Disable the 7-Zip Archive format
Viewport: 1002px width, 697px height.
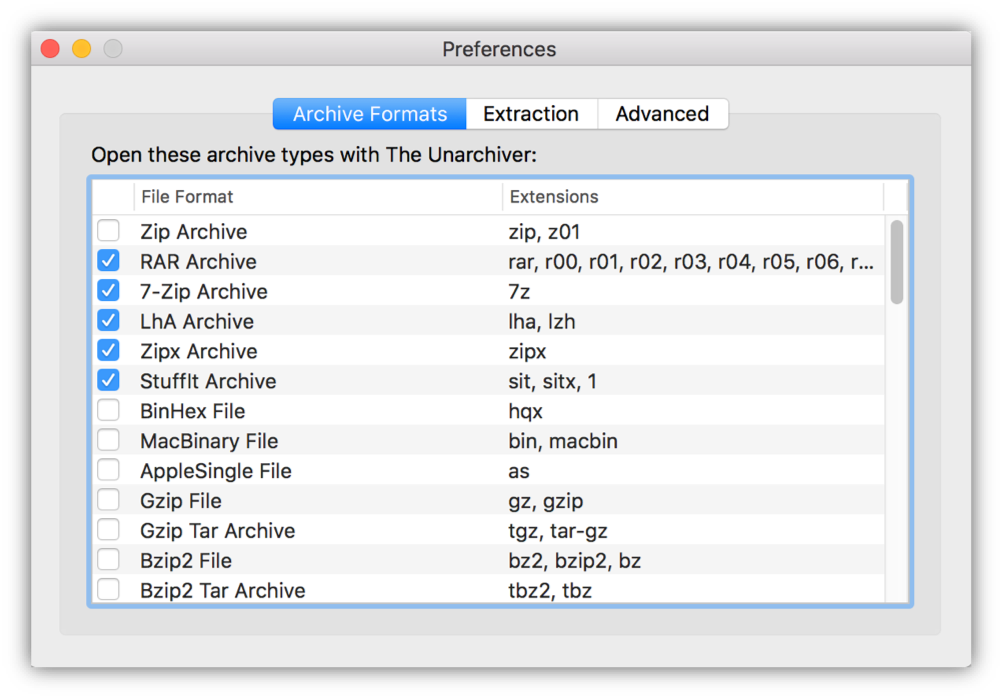(108, 291)
